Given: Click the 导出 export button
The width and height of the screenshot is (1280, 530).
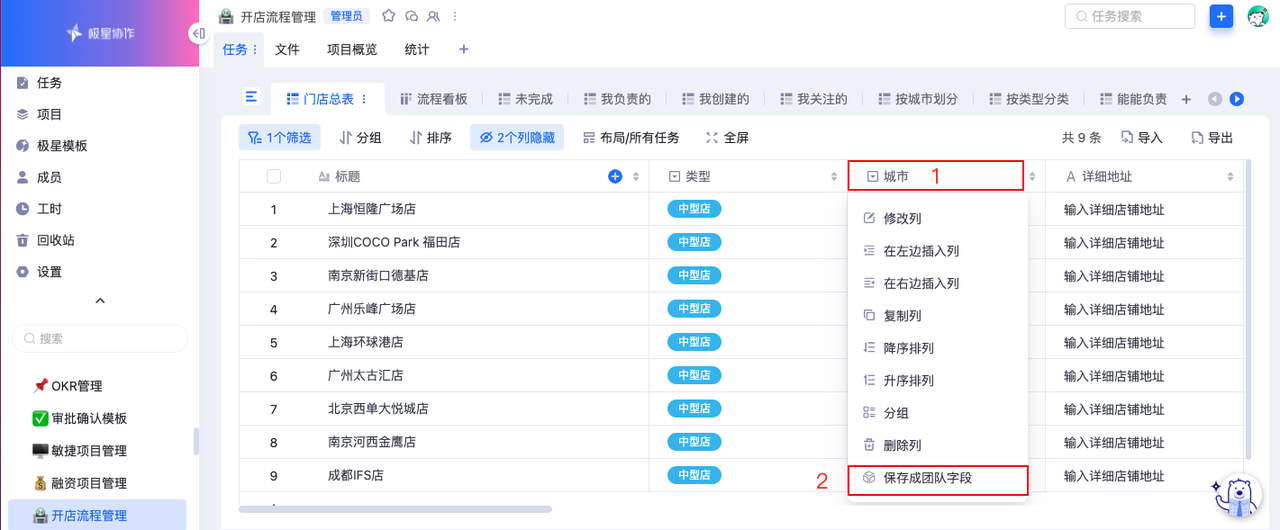Looking at the screenshot, I should click(1211, 138).
